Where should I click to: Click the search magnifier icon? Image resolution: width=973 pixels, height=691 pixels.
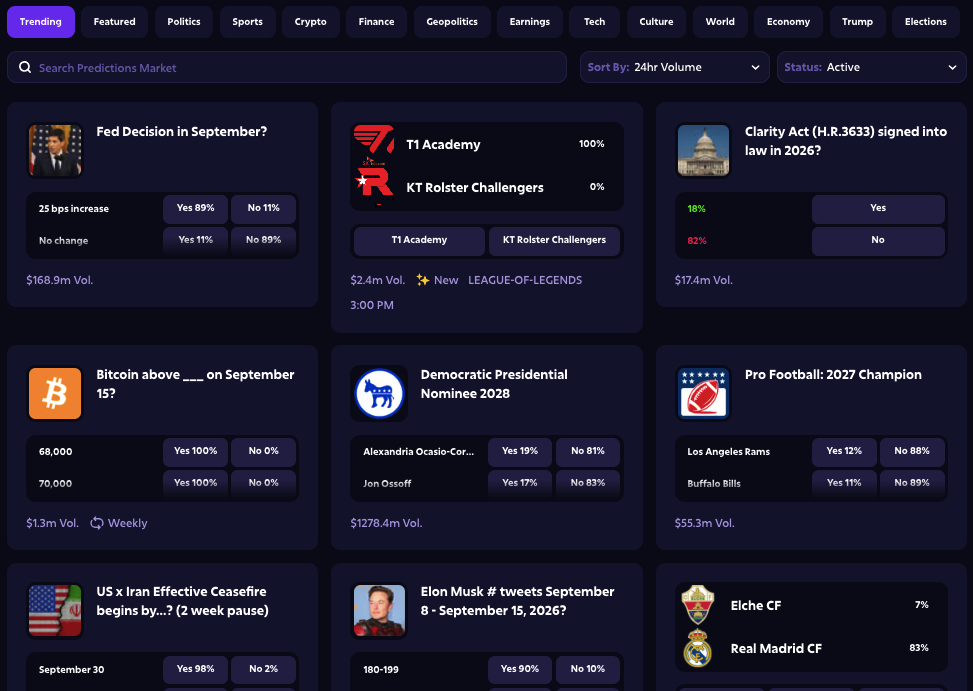pyautogui.click(x=25, y=67)
